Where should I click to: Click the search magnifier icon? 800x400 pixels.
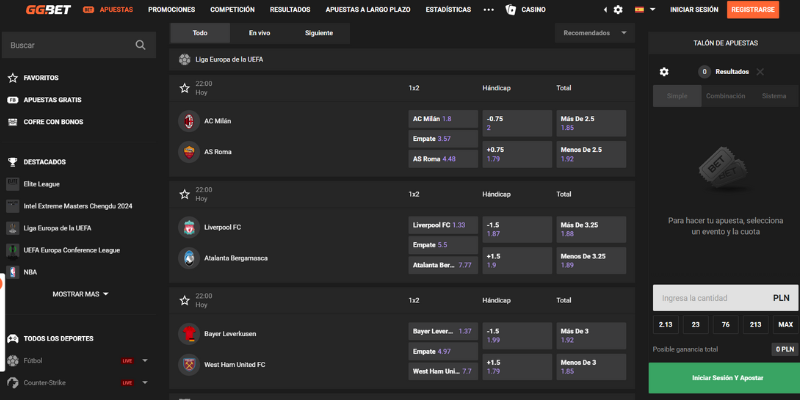click(x=140, y=45)
